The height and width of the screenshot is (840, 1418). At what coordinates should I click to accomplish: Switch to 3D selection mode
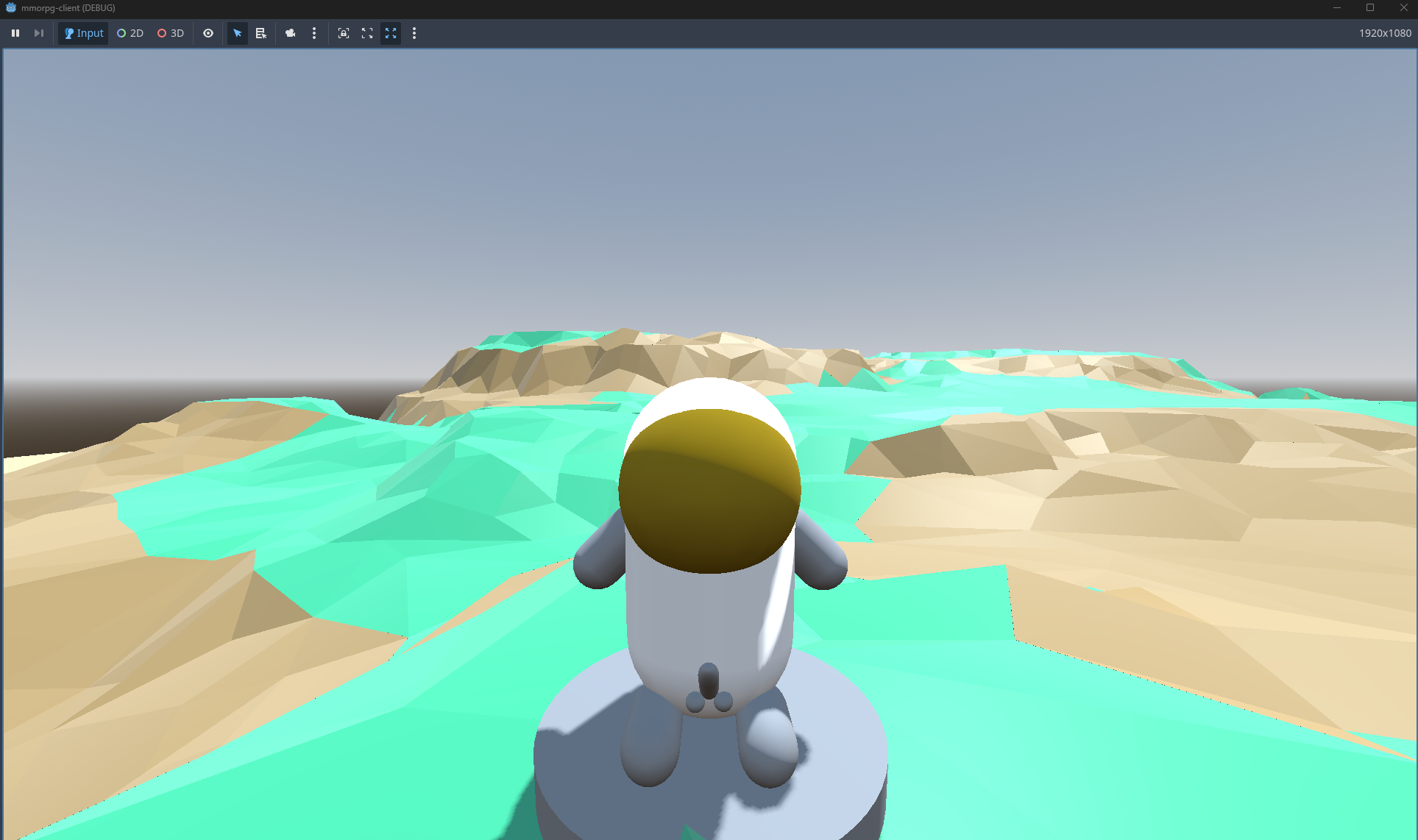click(171, 33)
